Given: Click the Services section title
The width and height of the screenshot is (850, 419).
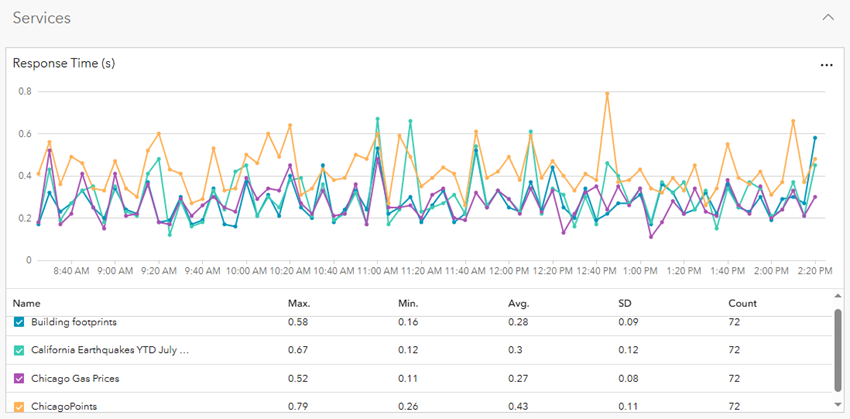Looking at the screenshot, I should point(40,17).
